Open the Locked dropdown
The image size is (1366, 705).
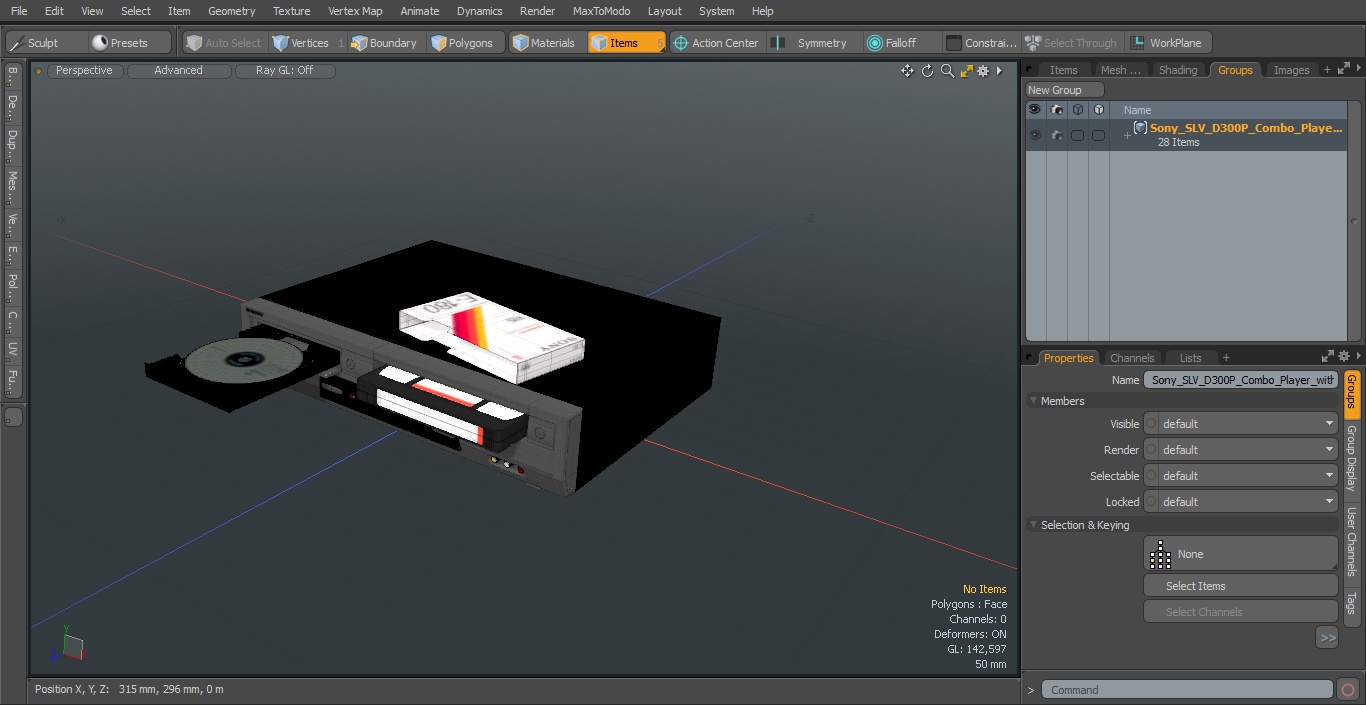click(1241, 502)
